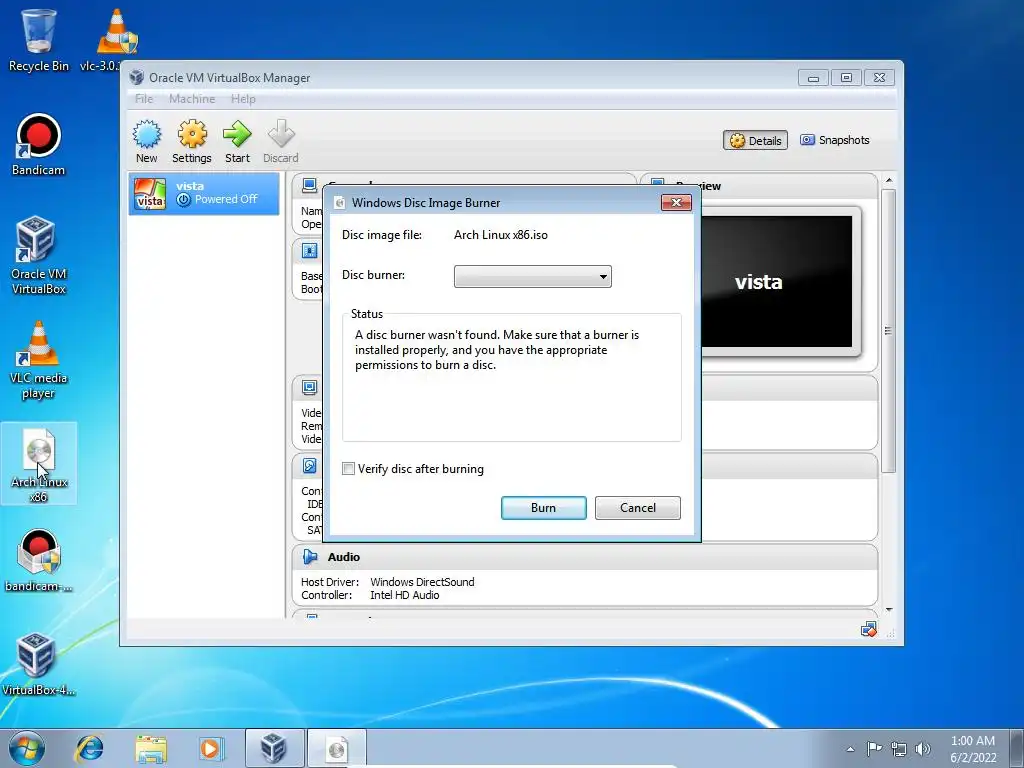The image size is (1024, 768).
Task: Select the vlc-3.0 installer desktop icon
Action: (116, 39)
